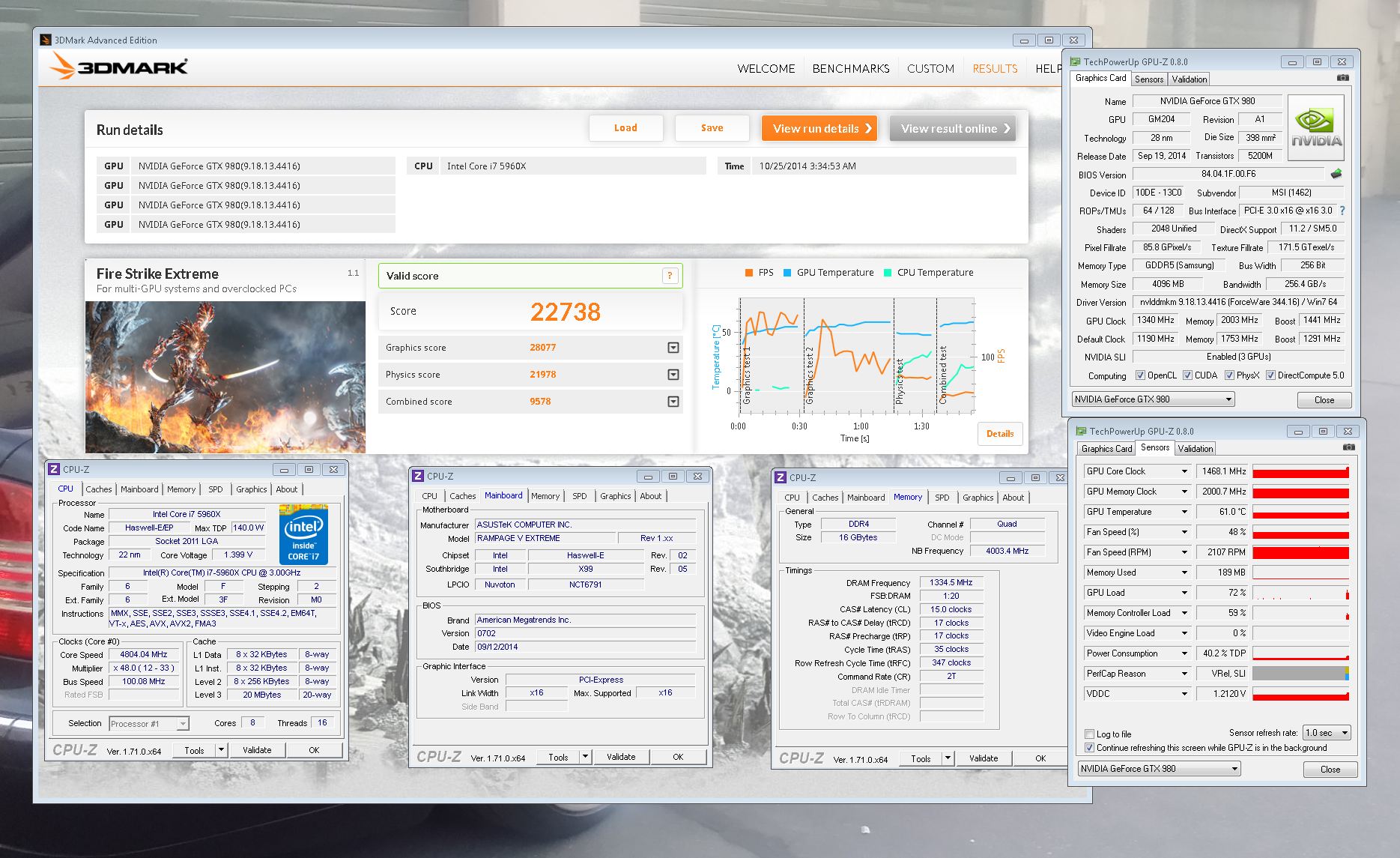Click the Fire Strike Extreme thumbnail image

pyautogui.click(x=225, y=377)
